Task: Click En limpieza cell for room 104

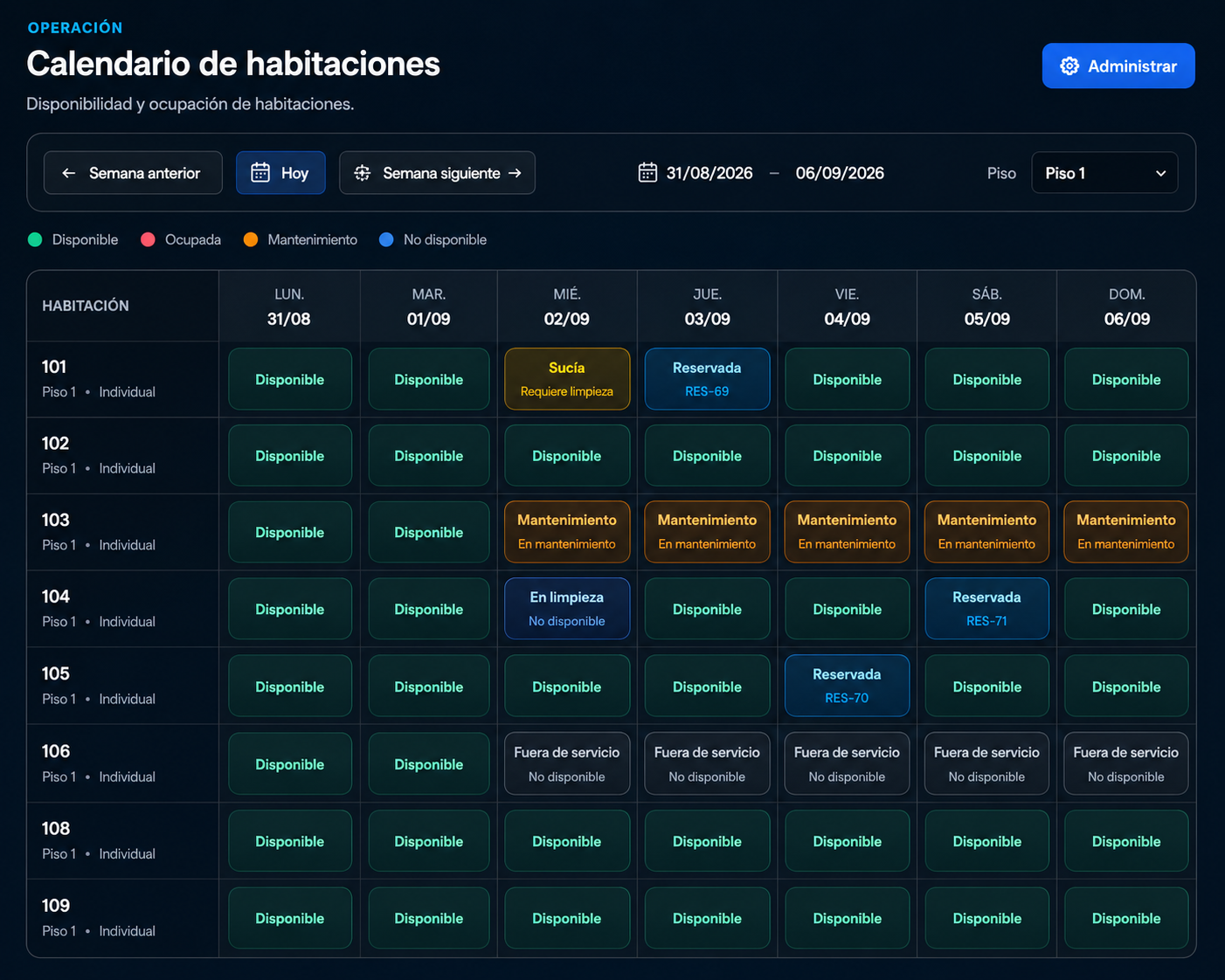Action: (x=567, y=609)
